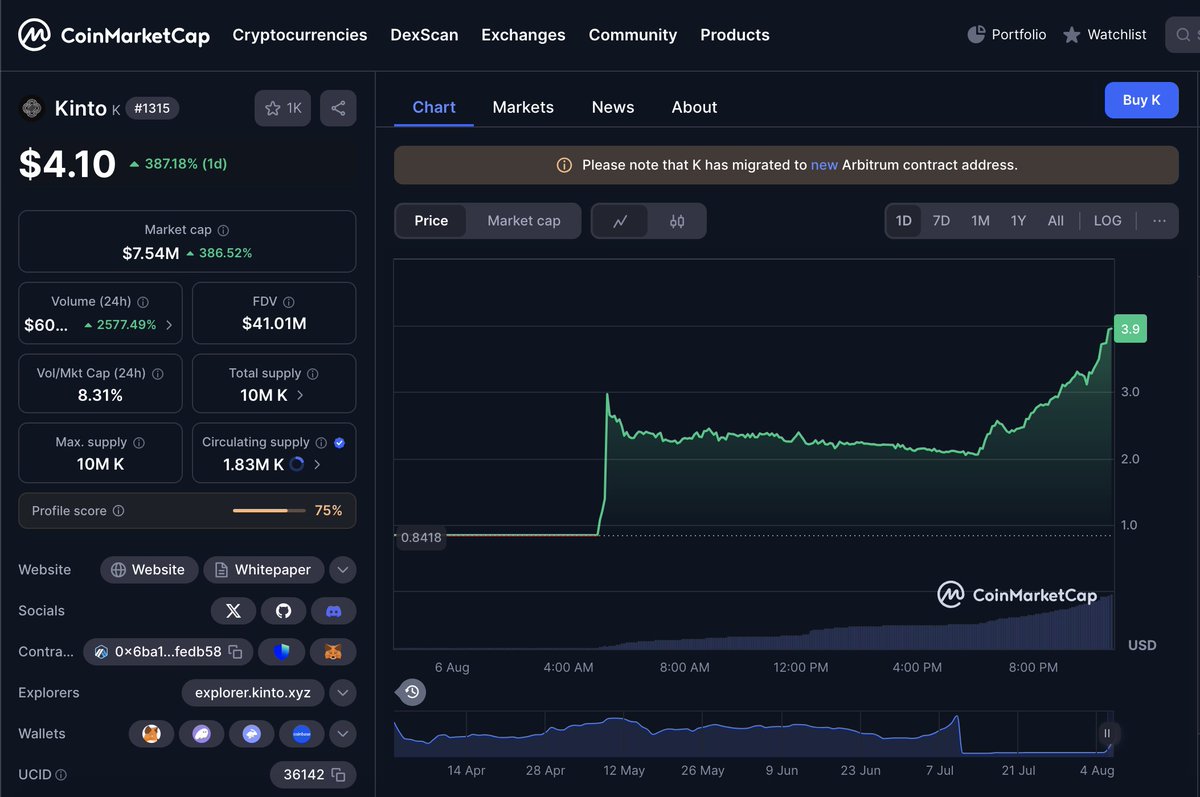Screen dimensions: 1200x797
Task: Add Kinto to watchlist with the star 1K button
Action: [283, 108]
